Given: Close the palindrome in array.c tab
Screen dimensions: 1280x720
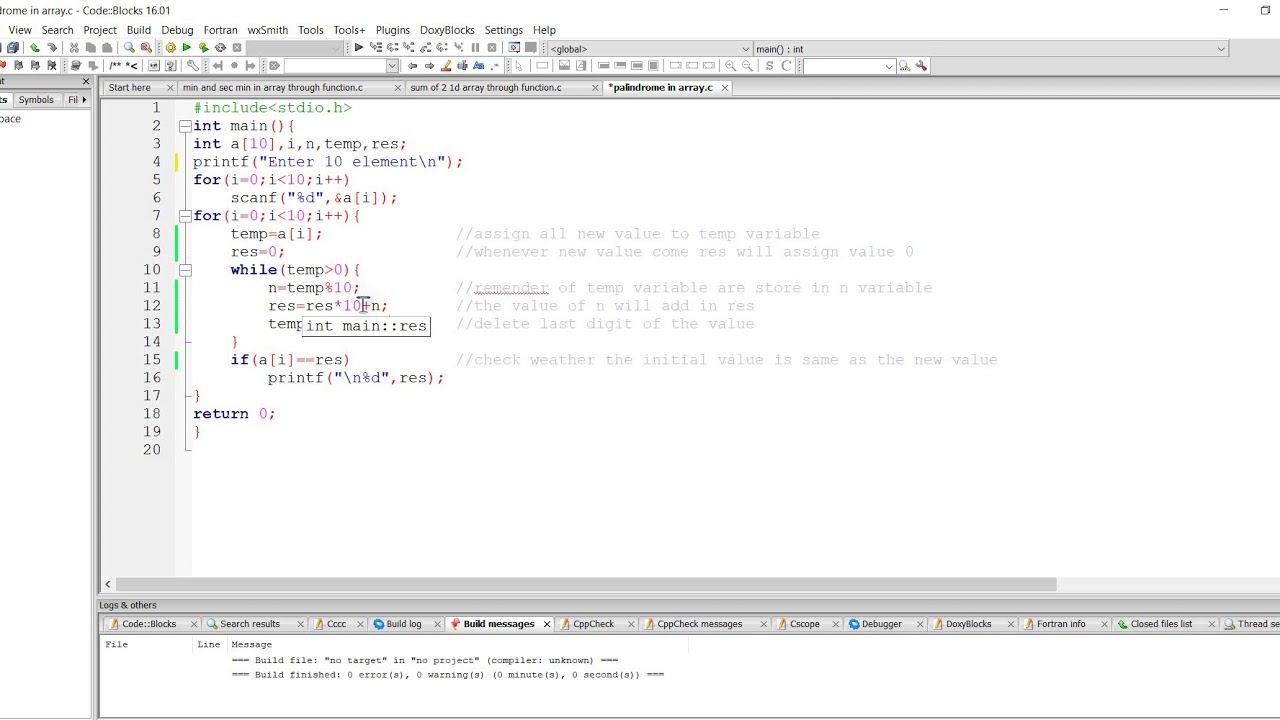Looking at the screenshot, I should click(x=725, y=87).
